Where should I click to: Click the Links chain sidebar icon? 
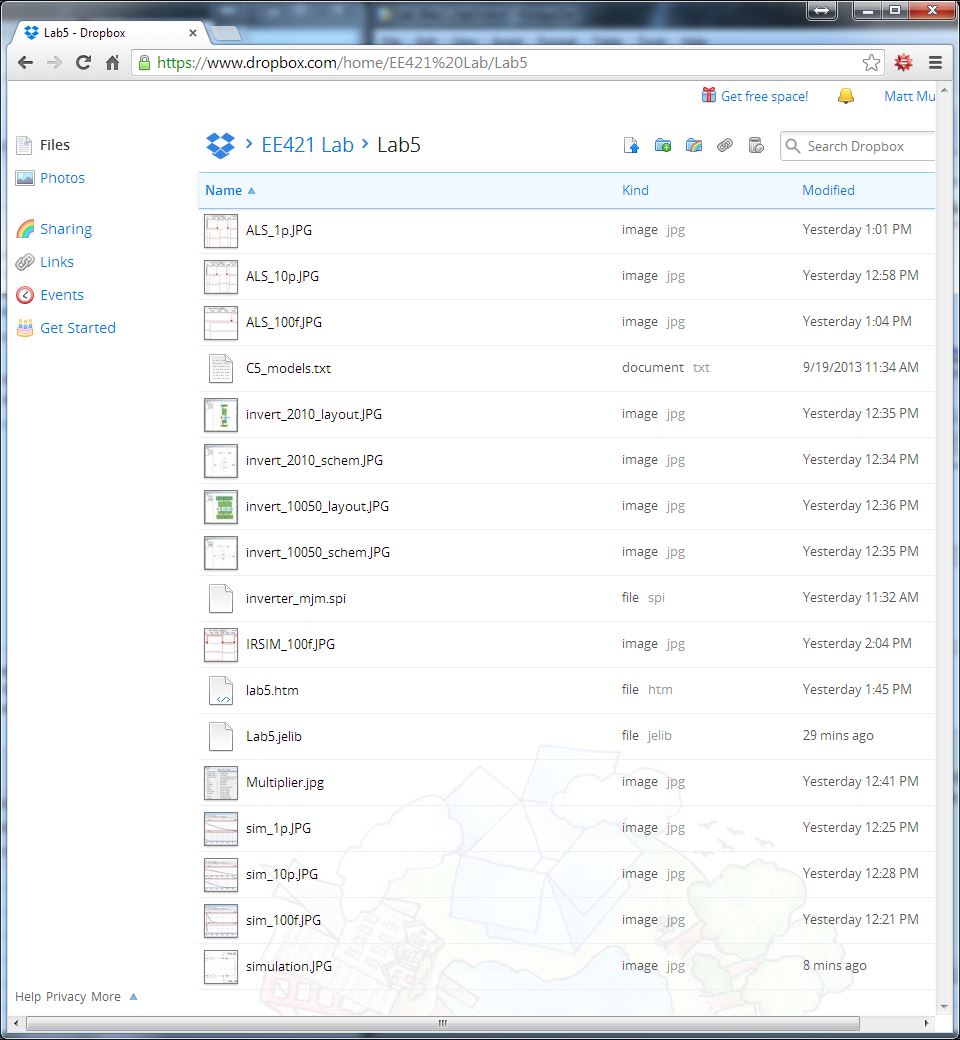(x=25, y=262)
